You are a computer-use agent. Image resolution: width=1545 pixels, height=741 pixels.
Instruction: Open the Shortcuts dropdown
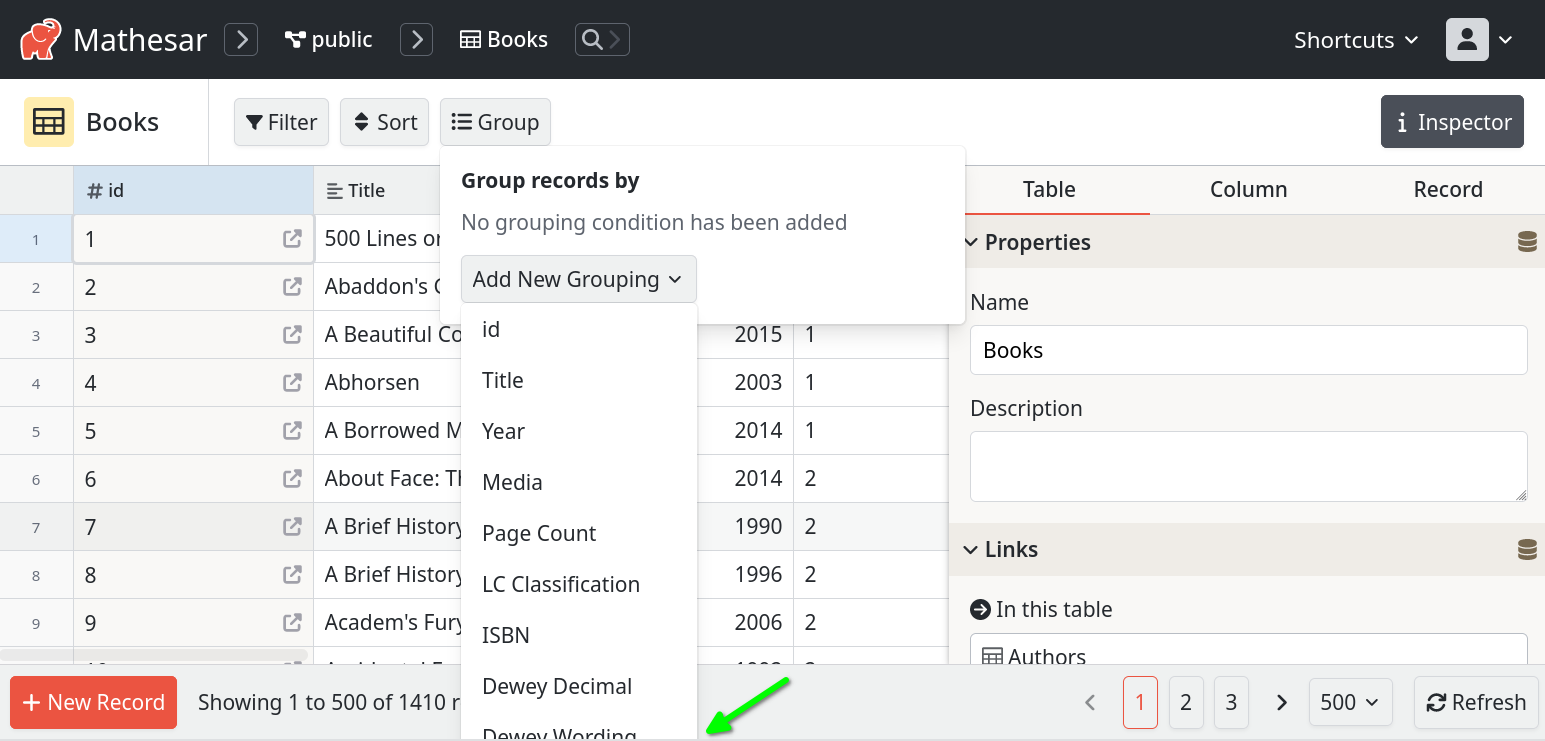coord(1354,40)
